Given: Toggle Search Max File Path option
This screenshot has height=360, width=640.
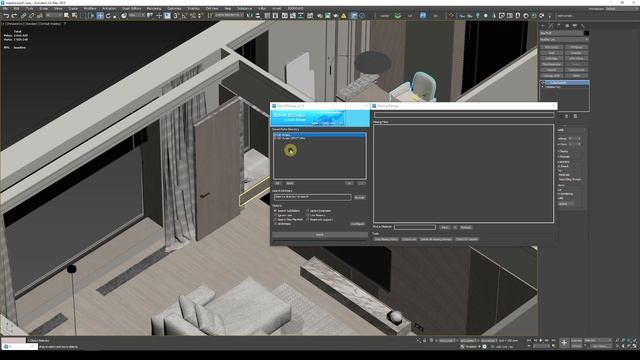Looking at the screenshot, I should [275, 220].
